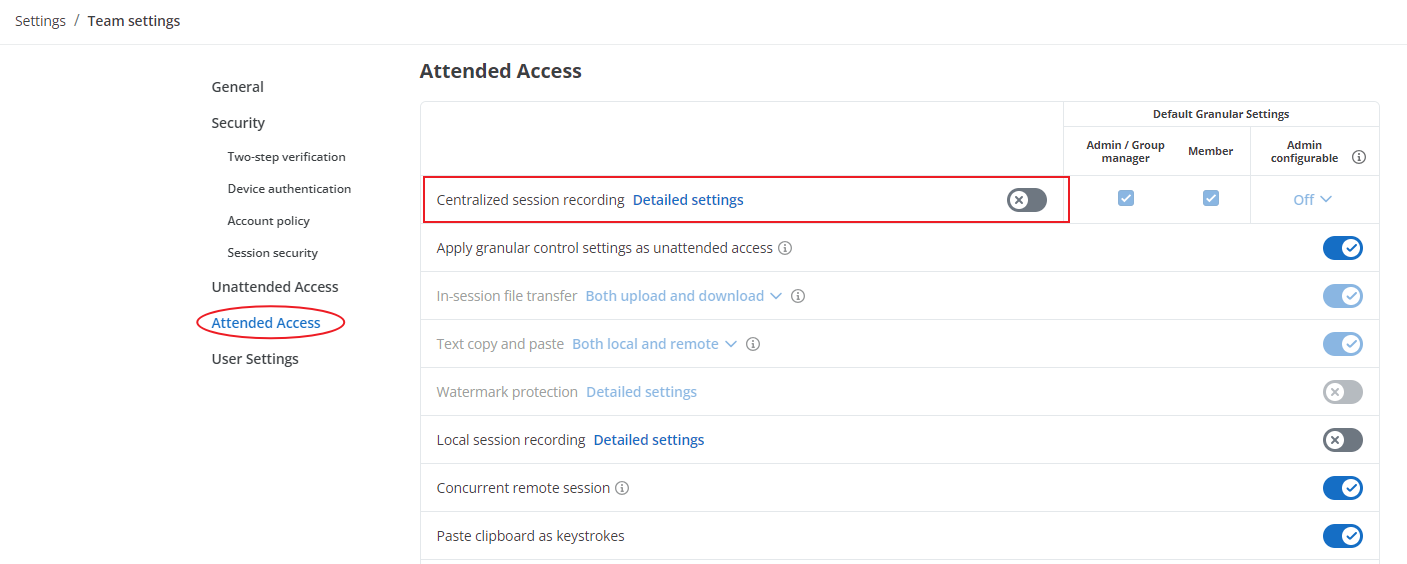Select Attended Access in sidebar

[x=266, y=323]
